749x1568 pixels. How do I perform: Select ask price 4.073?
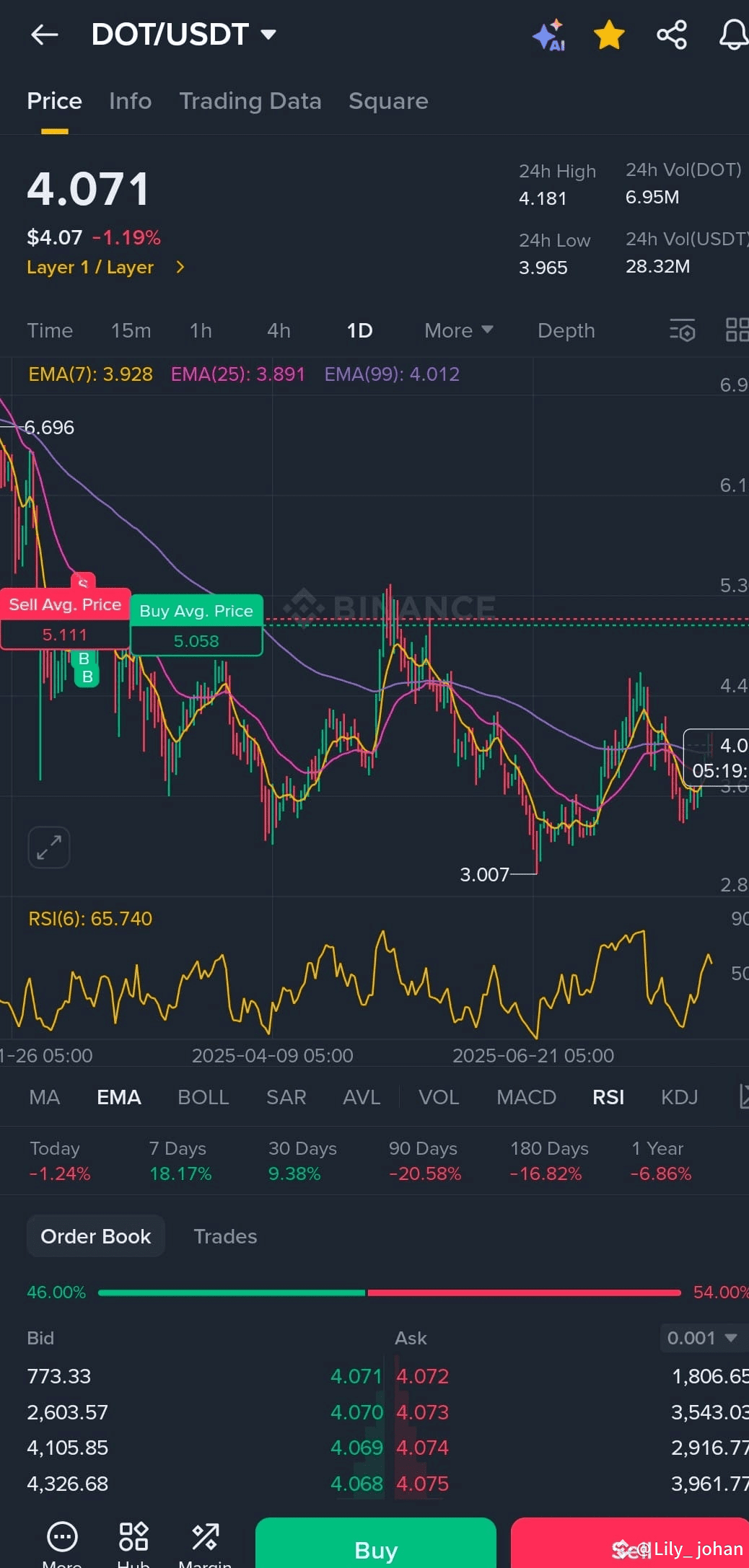click(x=423, y=1412)
